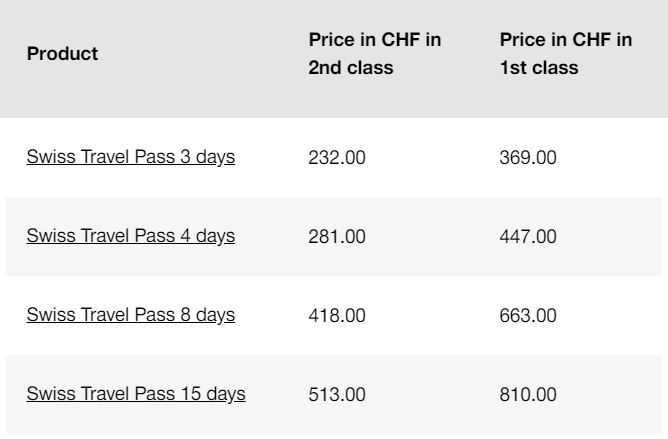Visit the Swiss Travel Pass 15 days link
Image resolution: width=668 pixels, height=439 pixels.
pyautogui.click(x=136, y=394)
